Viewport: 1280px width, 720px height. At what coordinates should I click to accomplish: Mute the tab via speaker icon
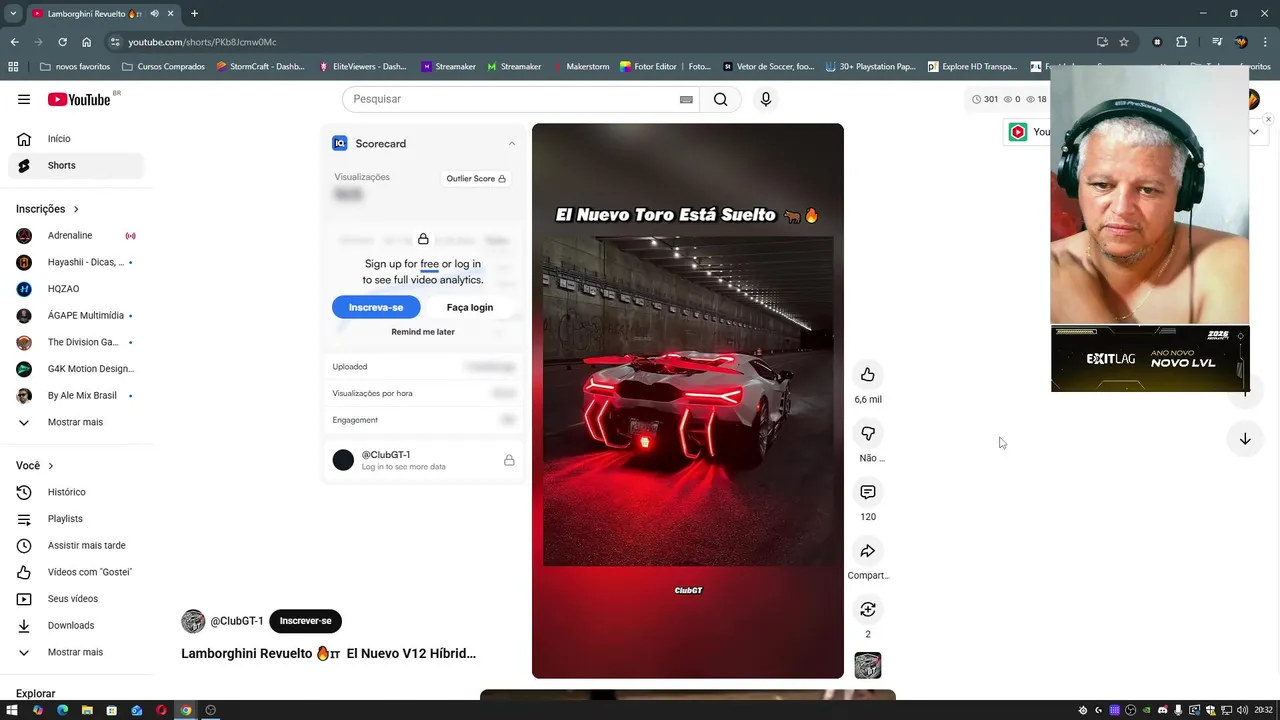tap(154, 14)
